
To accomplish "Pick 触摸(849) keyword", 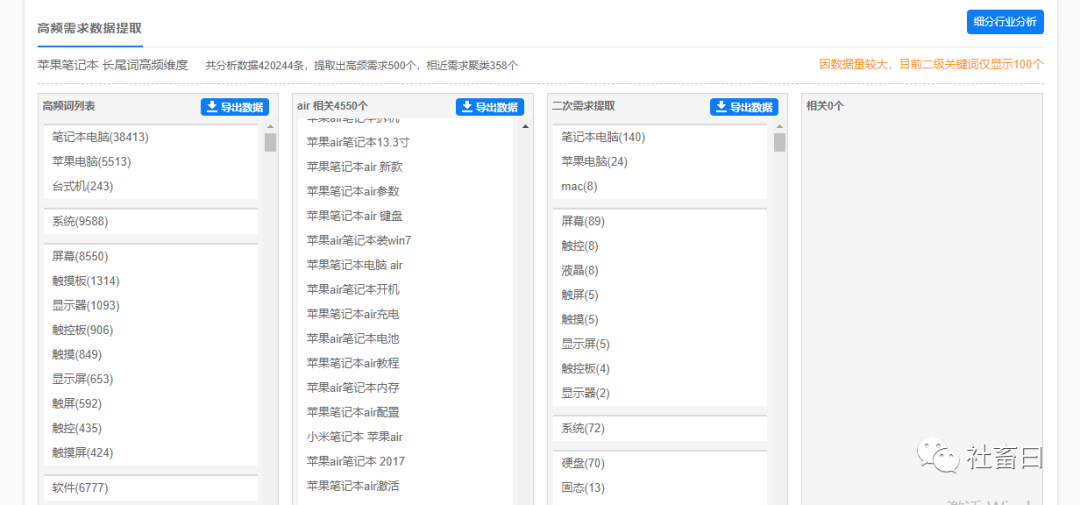I will 77,355.
